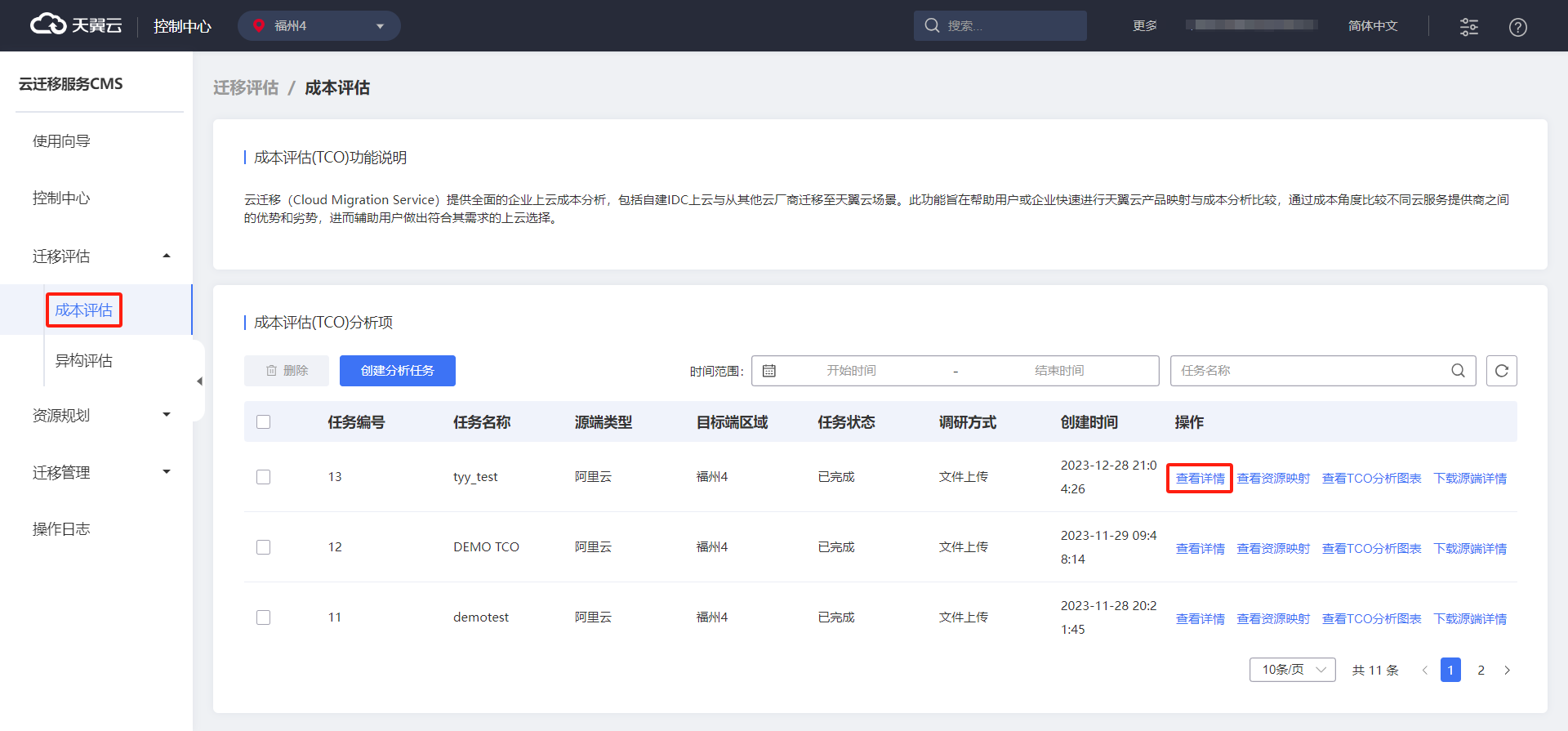Click the refresh button next to task search
Screen dimensions: 1568x731
coord(1501,371)
